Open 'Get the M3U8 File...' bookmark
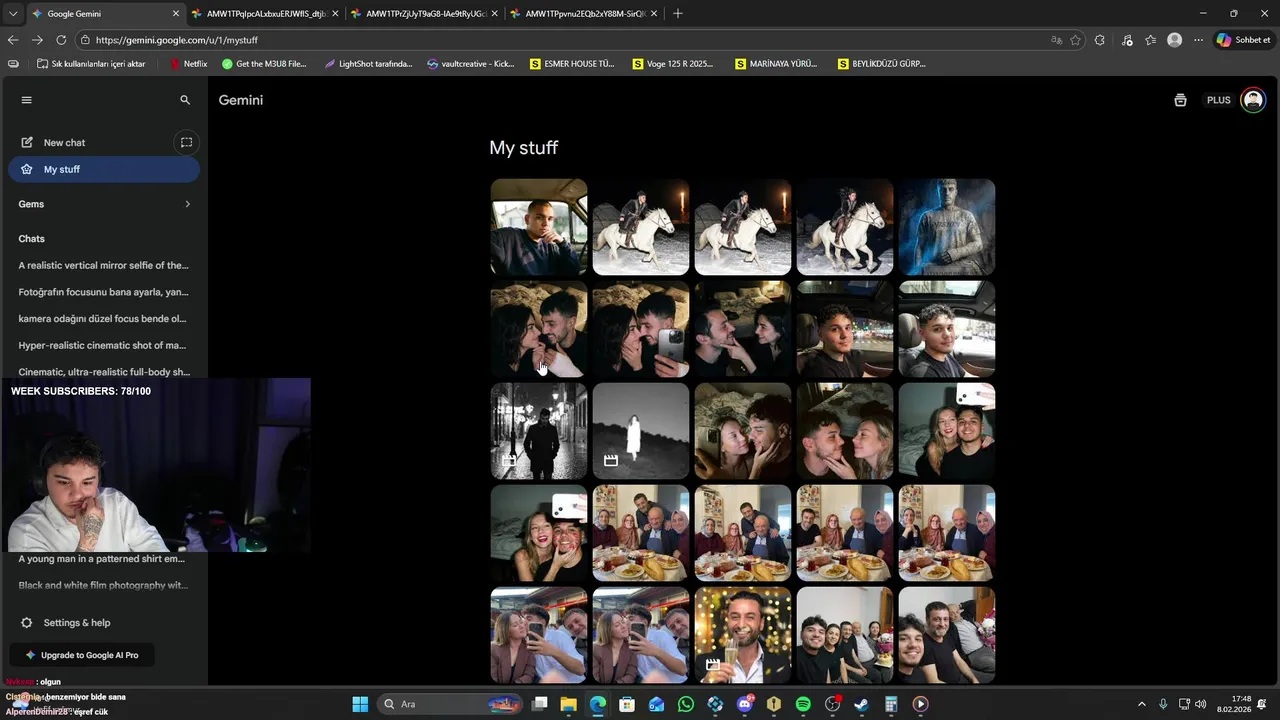1280x720 pixels. [x=264, y=64]
